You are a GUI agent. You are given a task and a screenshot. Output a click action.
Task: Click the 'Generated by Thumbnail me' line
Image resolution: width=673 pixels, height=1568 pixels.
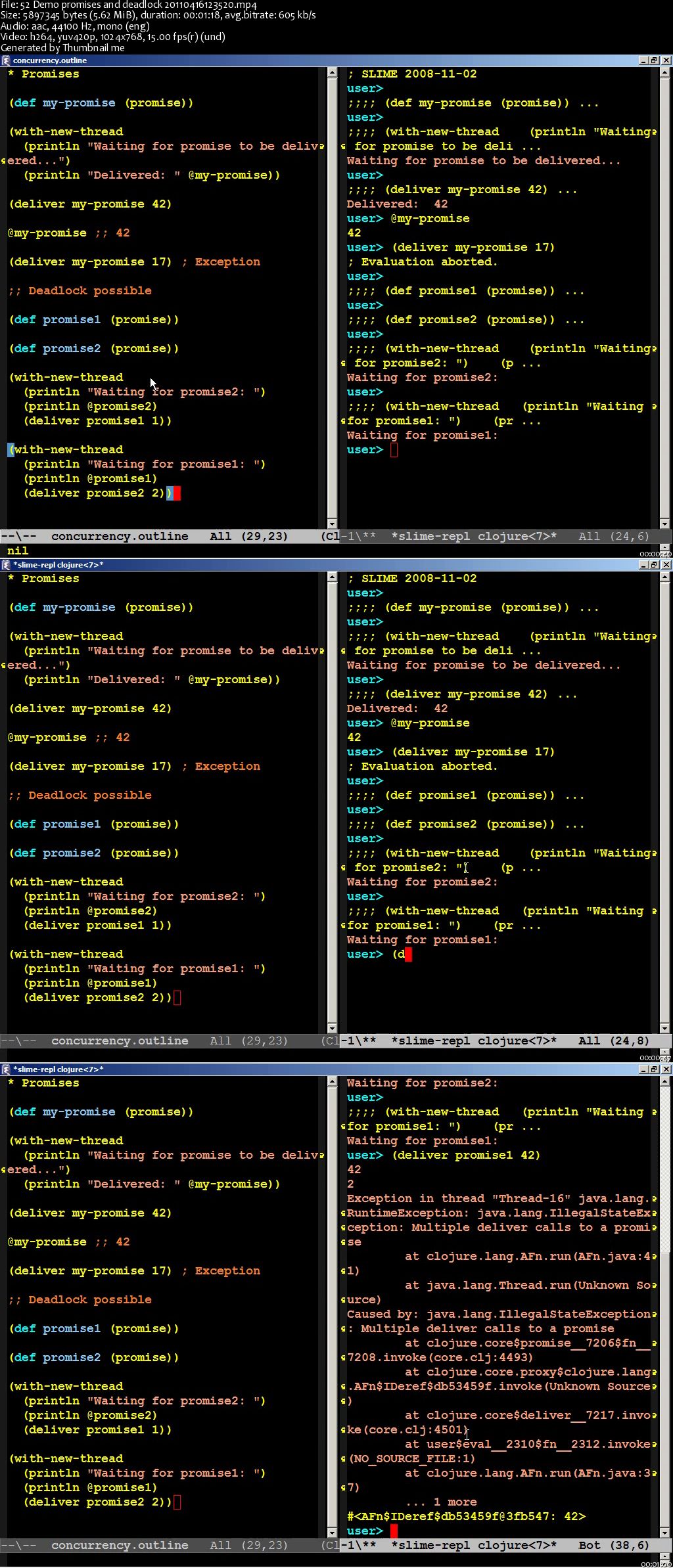click(x=62, y=47)
